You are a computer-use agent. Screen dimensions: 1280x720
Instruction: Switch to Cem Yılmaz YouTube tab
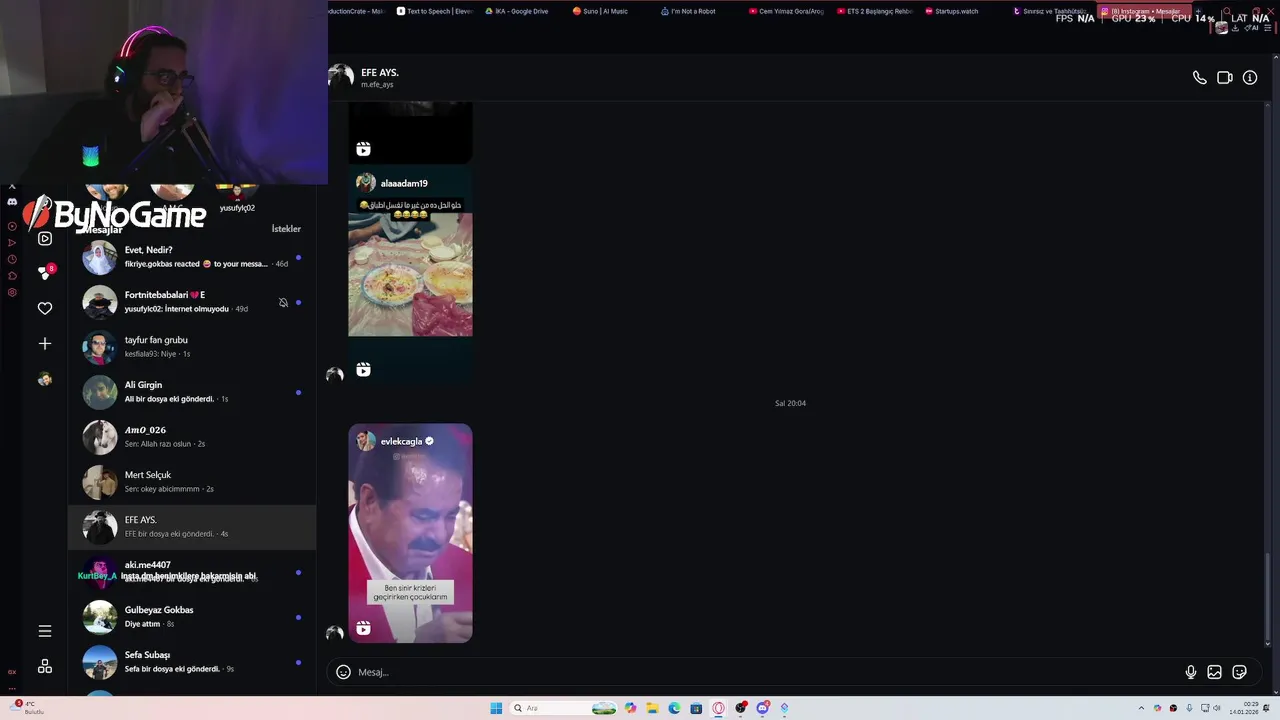785,11
